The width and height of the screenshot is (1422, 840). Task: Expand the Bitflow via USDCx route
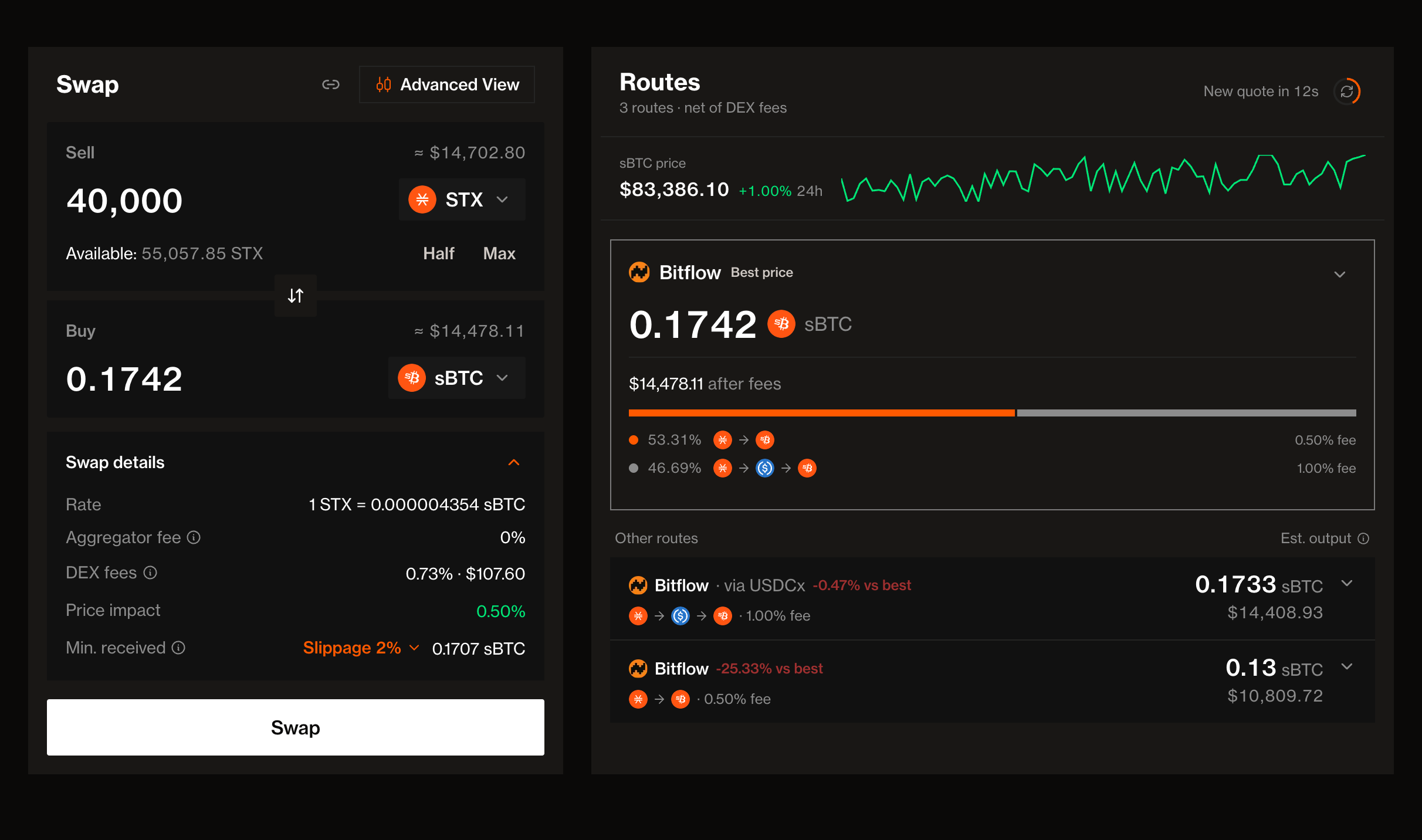(1347, 583)
